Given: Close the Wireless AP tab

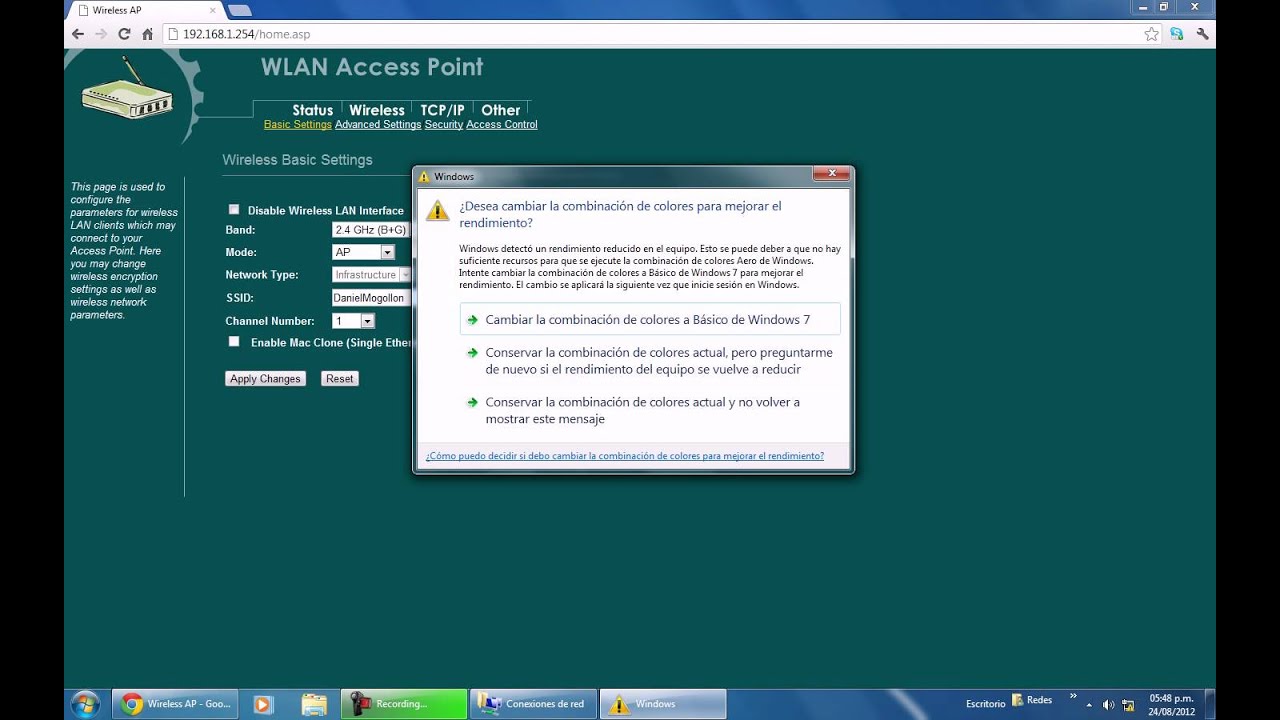Looking at the screenshot, I should pyautogui.click(x=212, y=10).
